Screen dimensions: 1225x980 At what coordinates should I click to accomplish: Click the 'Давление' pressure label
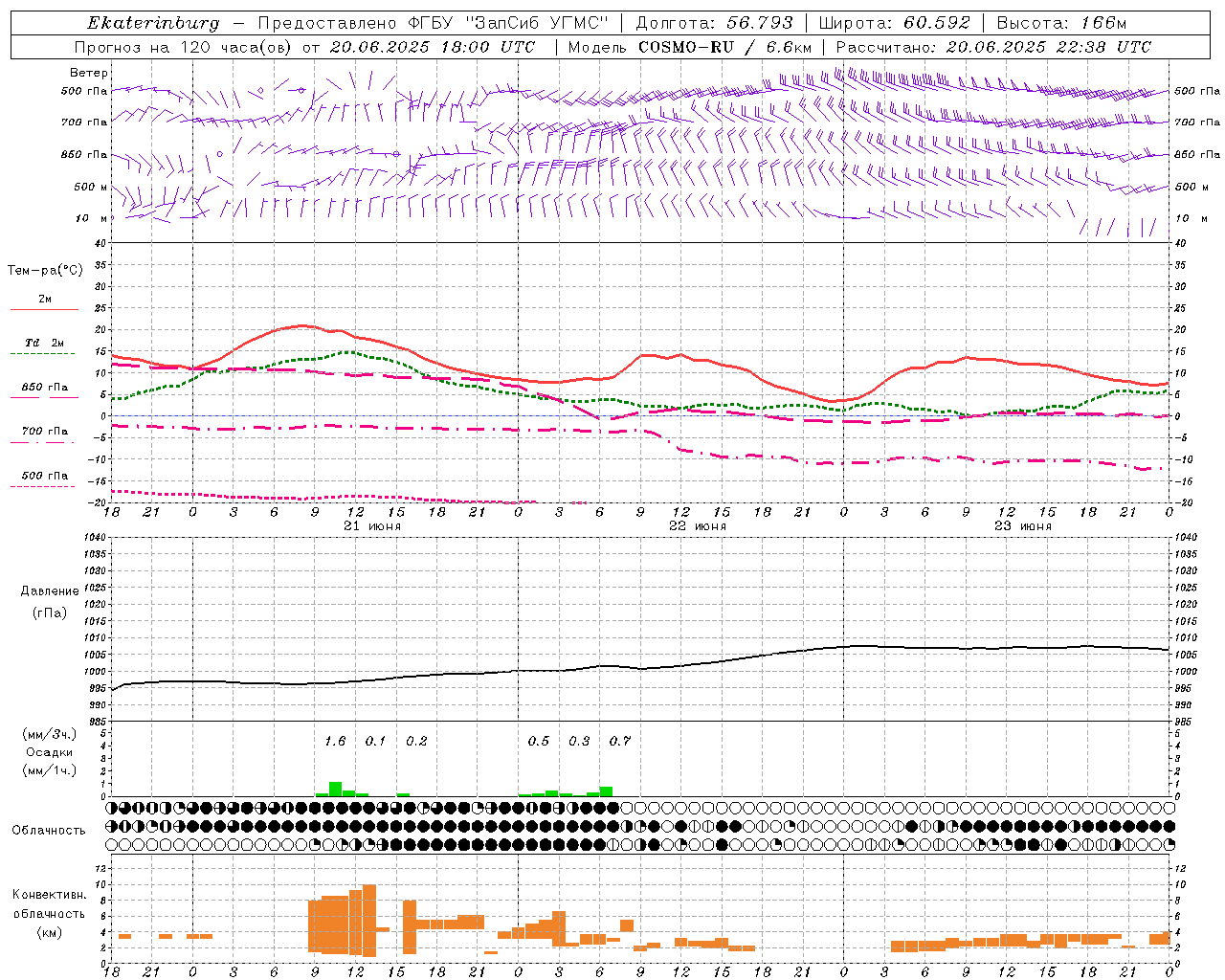pyautogui.click(x=48, y=591)
